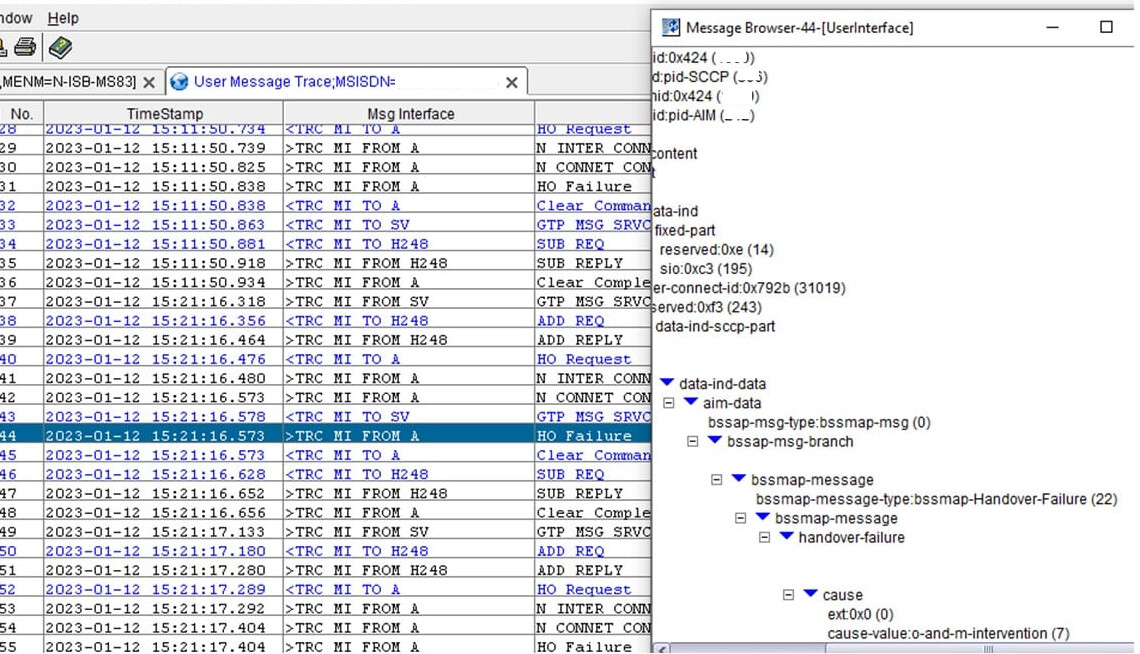The image size is (1140, 654).
Task: Select N INTER CONN row at 15:21:16.480
Action: pyautogui.click(x=325, y=378)
